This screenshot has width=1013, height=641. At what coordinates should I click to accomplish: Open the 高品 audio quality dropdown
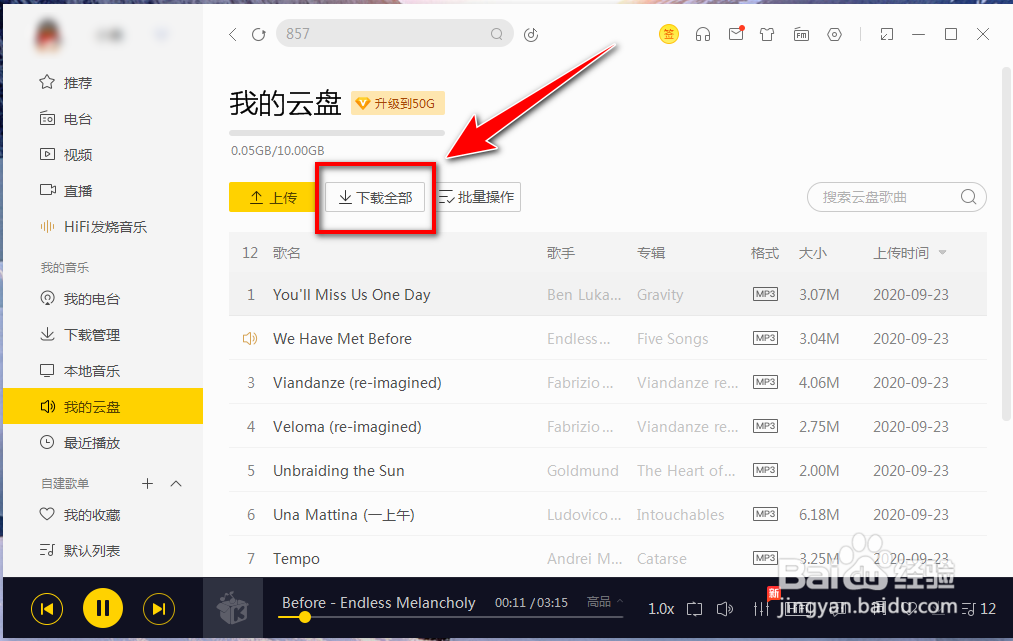pyautogui.click(x=603, y=602)
